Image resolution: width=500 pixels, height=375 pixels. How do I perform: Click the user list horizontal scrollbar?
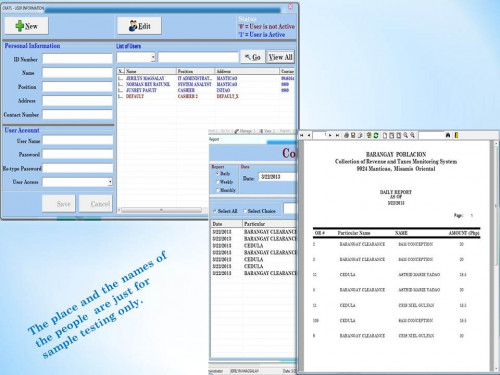click(x=161, y=210)
